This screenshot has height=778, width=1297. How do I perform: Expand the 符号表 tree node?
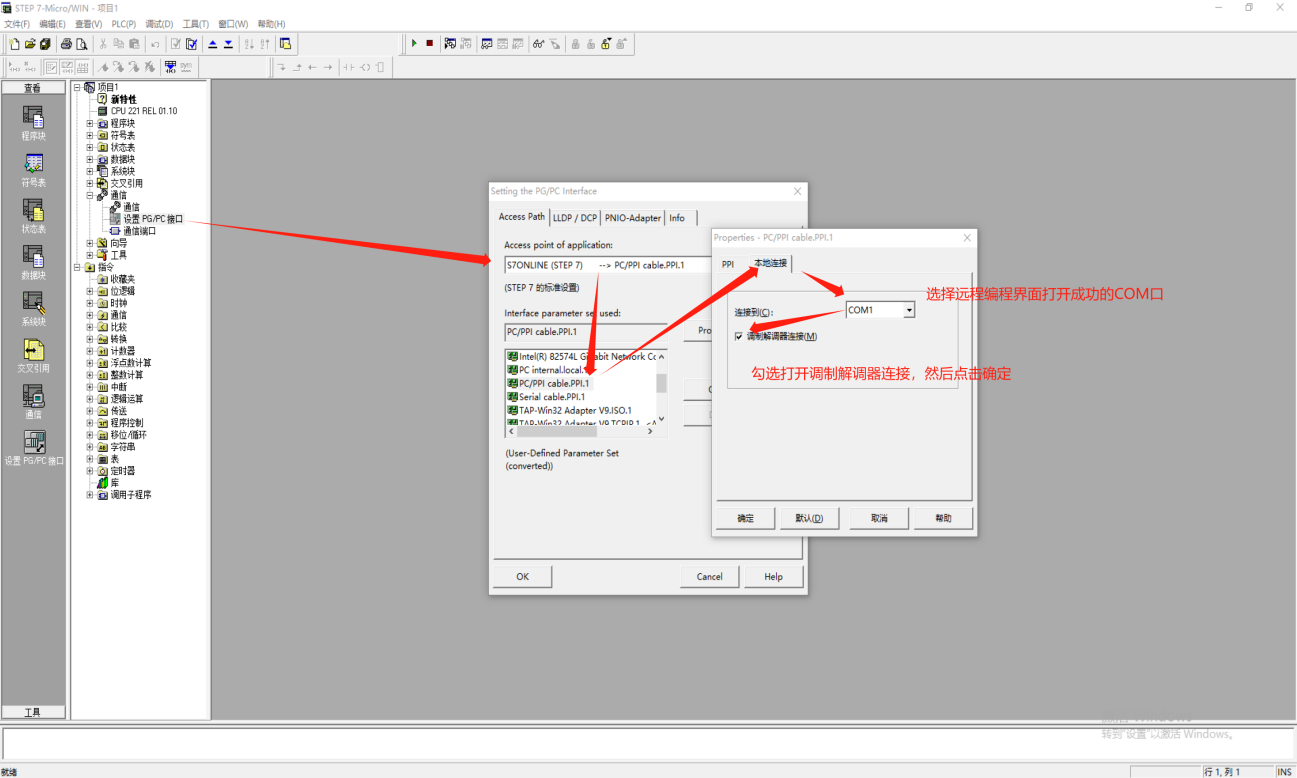click(x=90, y=135)
